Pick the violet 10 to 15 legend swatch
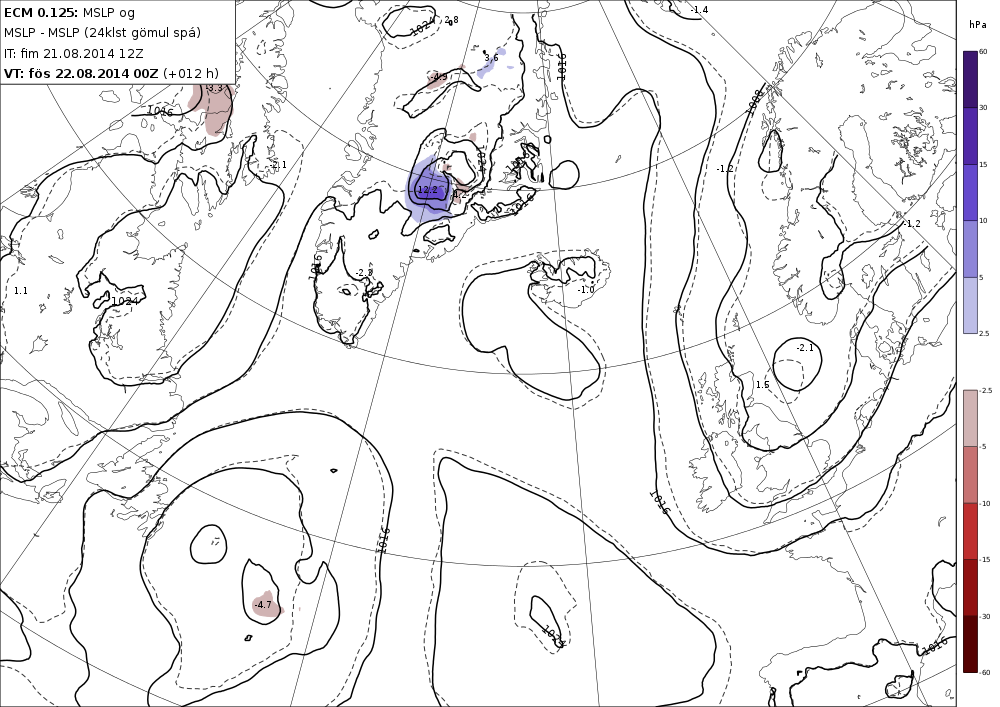This screenshot has height=707, width=1000. [x=970, y=192]
